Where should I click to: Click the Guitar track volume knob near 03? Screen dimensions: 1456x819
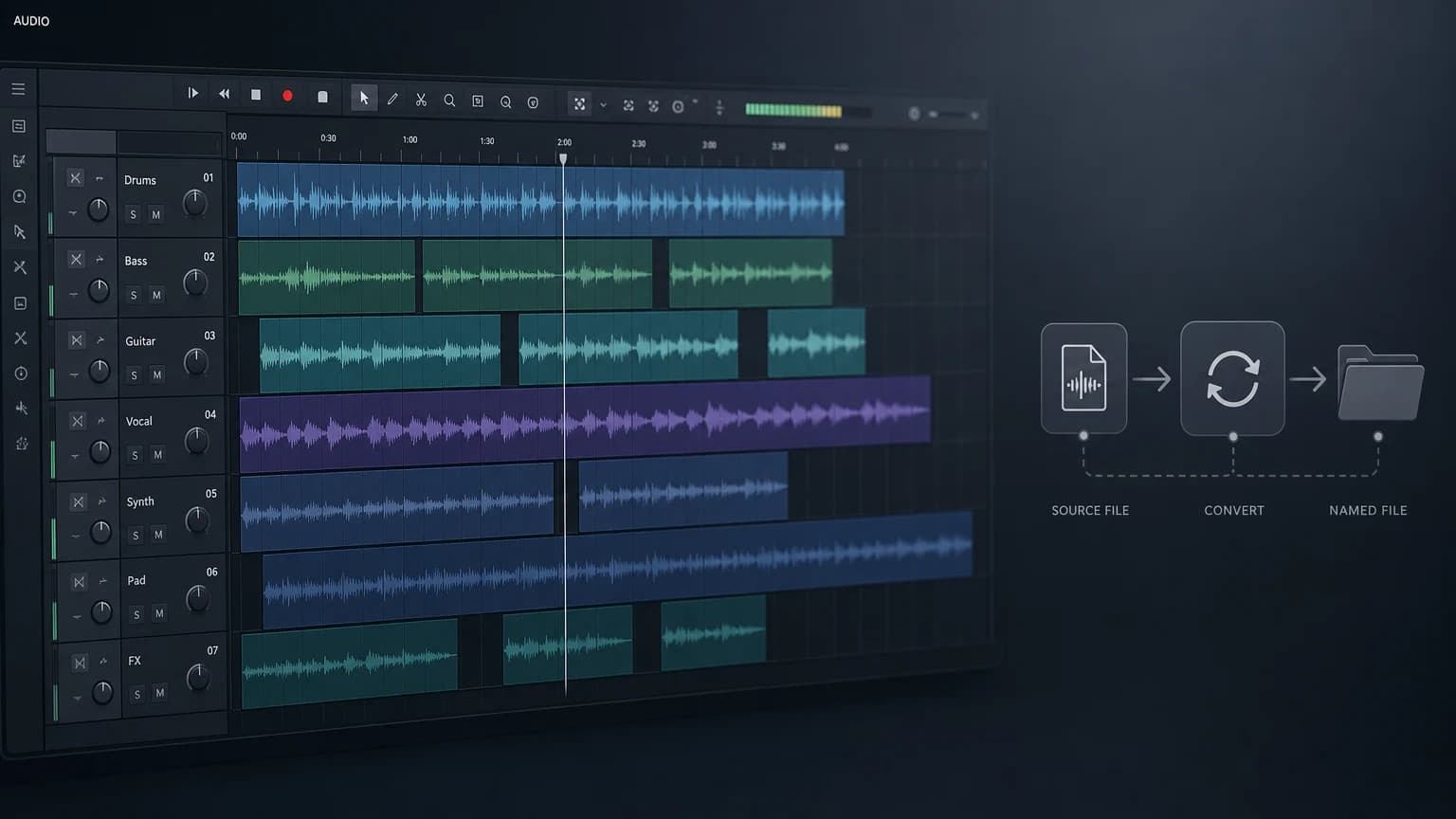[x=196, y=362]
